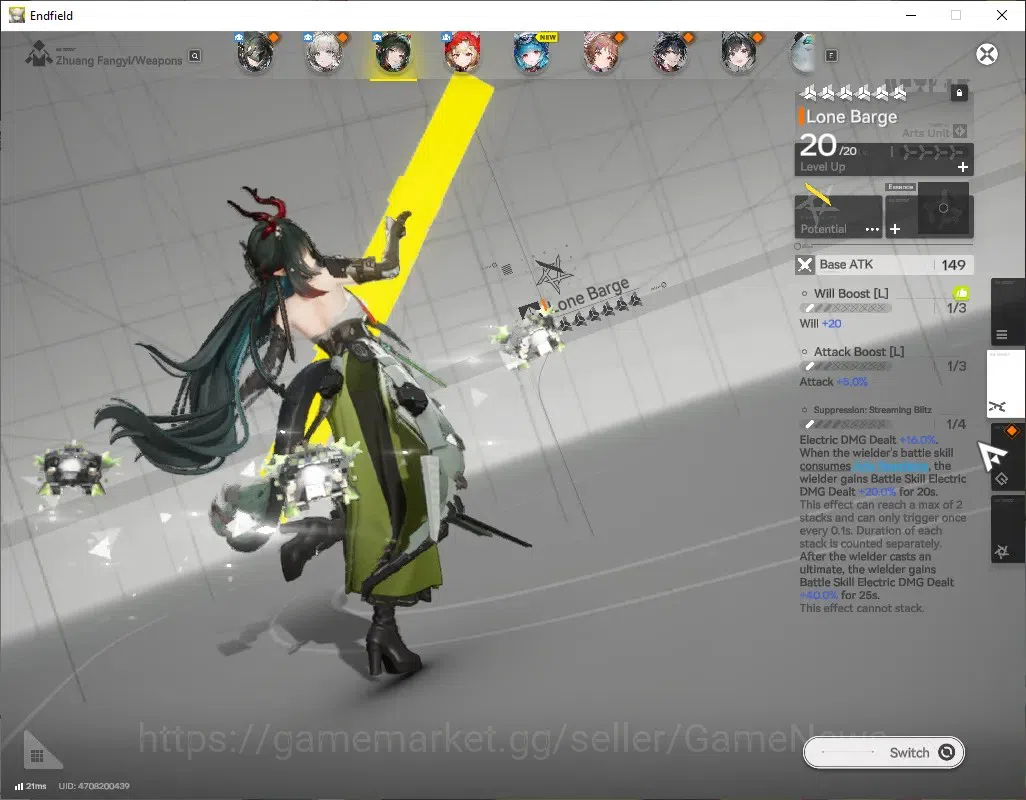Viewport: 1026px width, 800px height.
Task: Select the highlighted green-haired operator portrait
Action: click(x=393, y=54)
